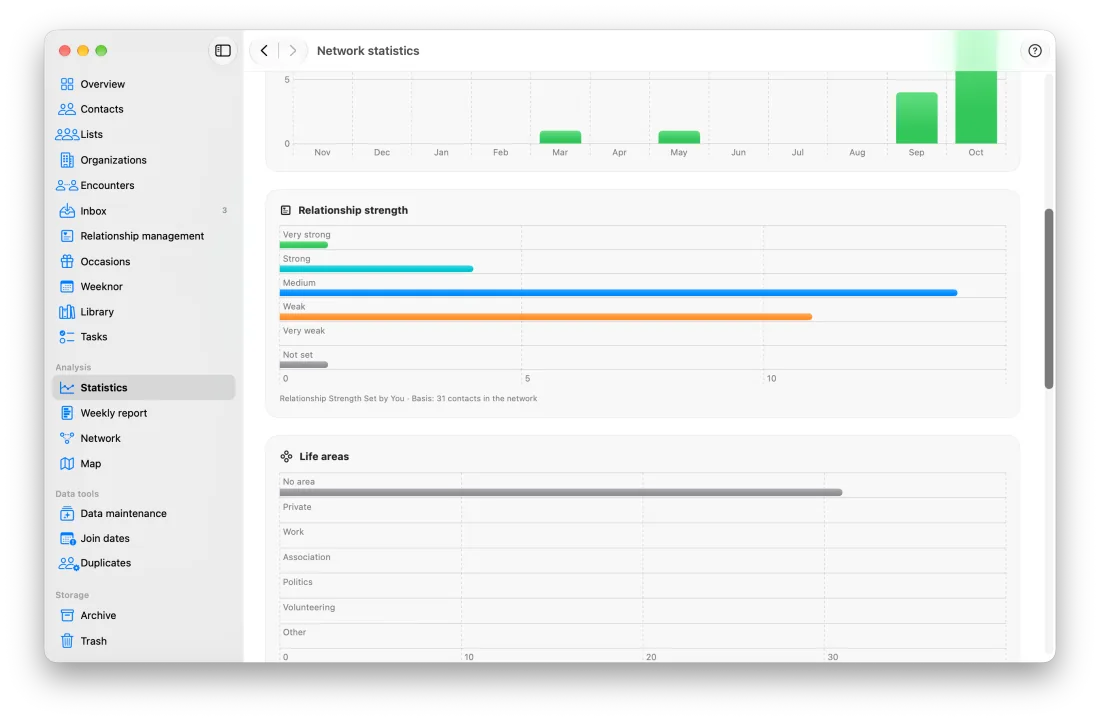Click the gray Not set bar
Viewport: 1100px width, 721px height.
[x=304, y=365]
